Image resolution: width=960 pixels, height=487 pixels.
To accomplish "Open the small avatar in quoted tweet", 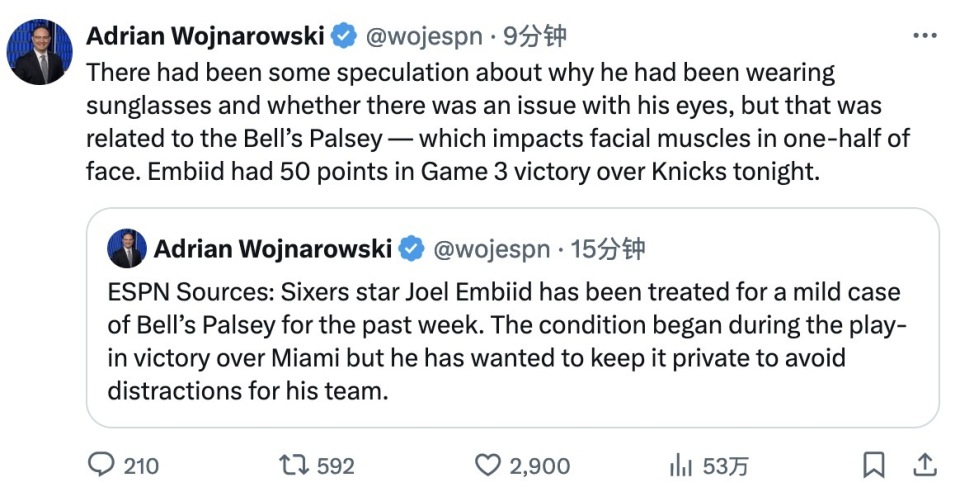I will click(x=127, y=248).
